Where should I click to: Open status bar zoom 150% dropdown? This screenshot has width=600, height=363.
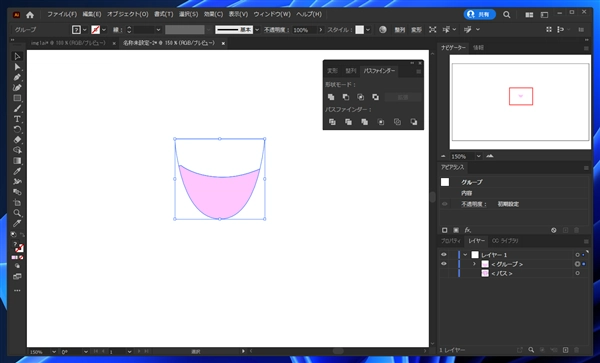click(x=54, y=352)
